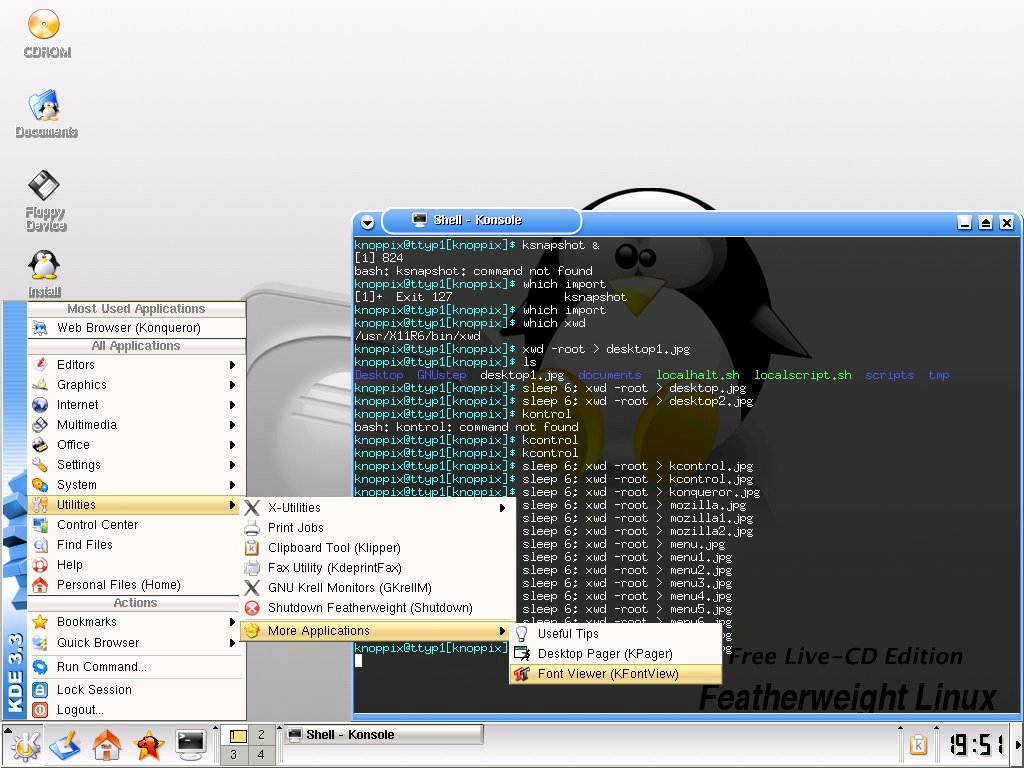Click the Office category icon
The width and height of the screenshot is (1024, 768).
point(40,445)
